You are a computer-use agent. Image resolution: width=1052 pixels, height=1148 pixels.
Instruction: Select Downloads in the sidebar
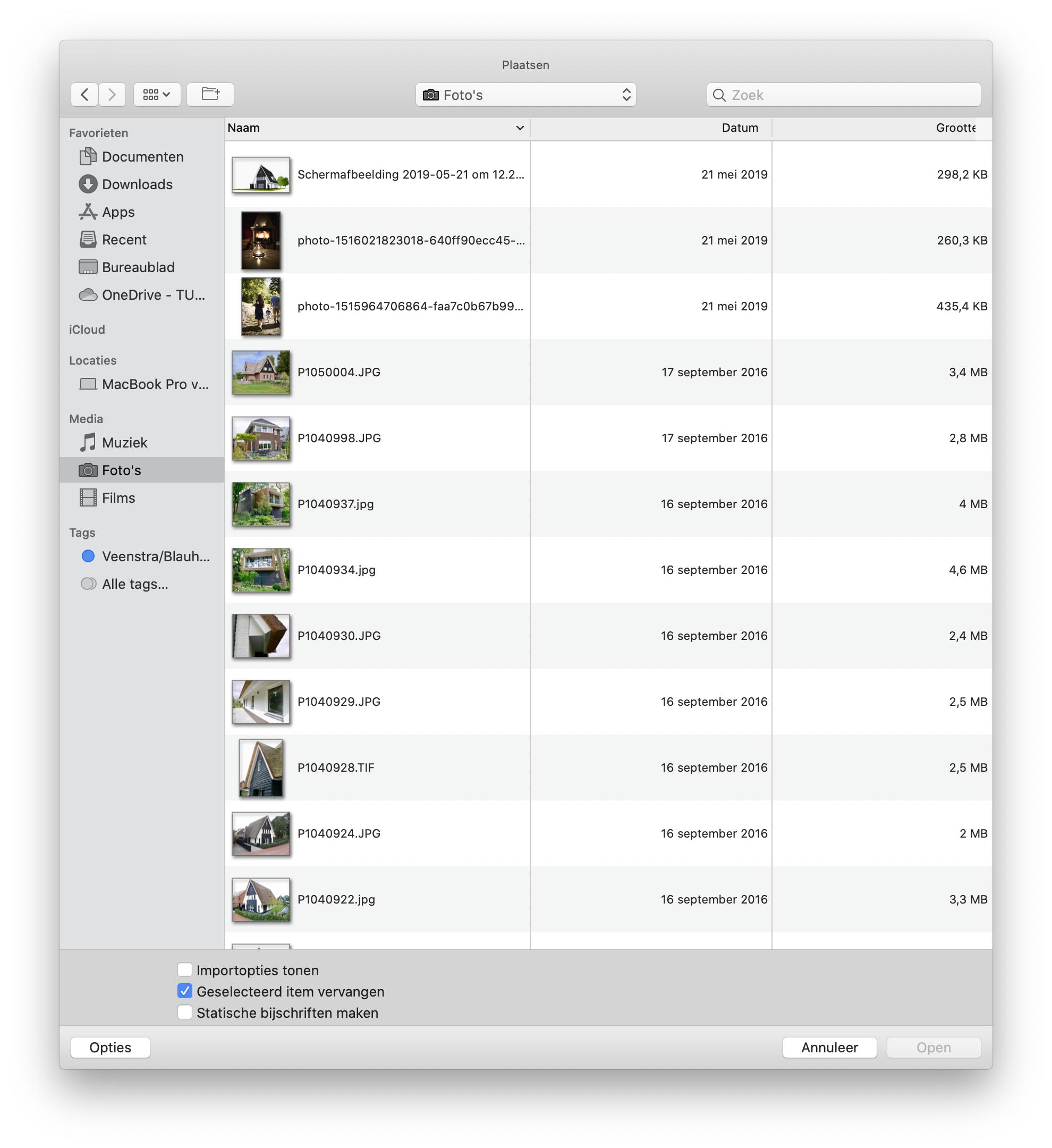137,184
